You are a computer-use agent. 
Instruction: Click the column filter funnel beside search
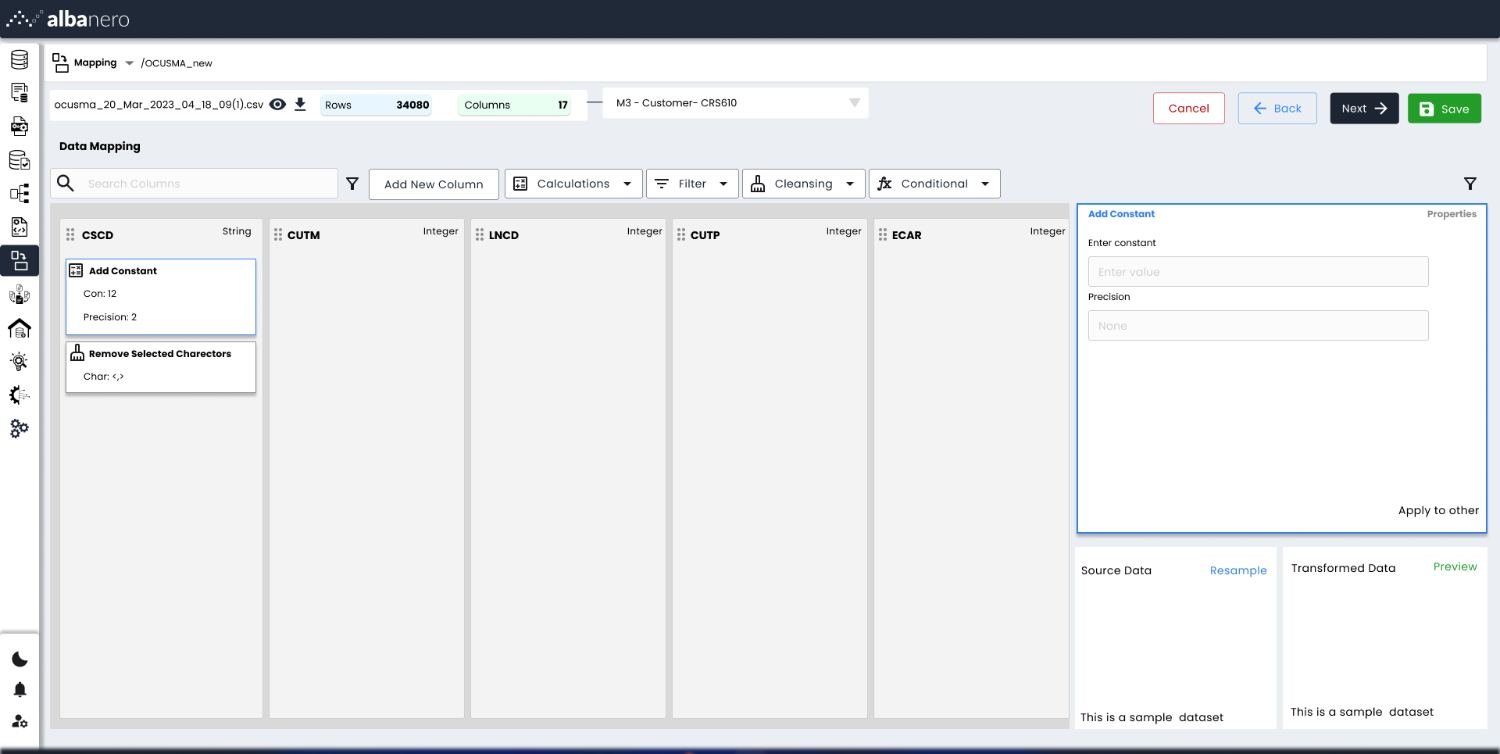(352, 184)
